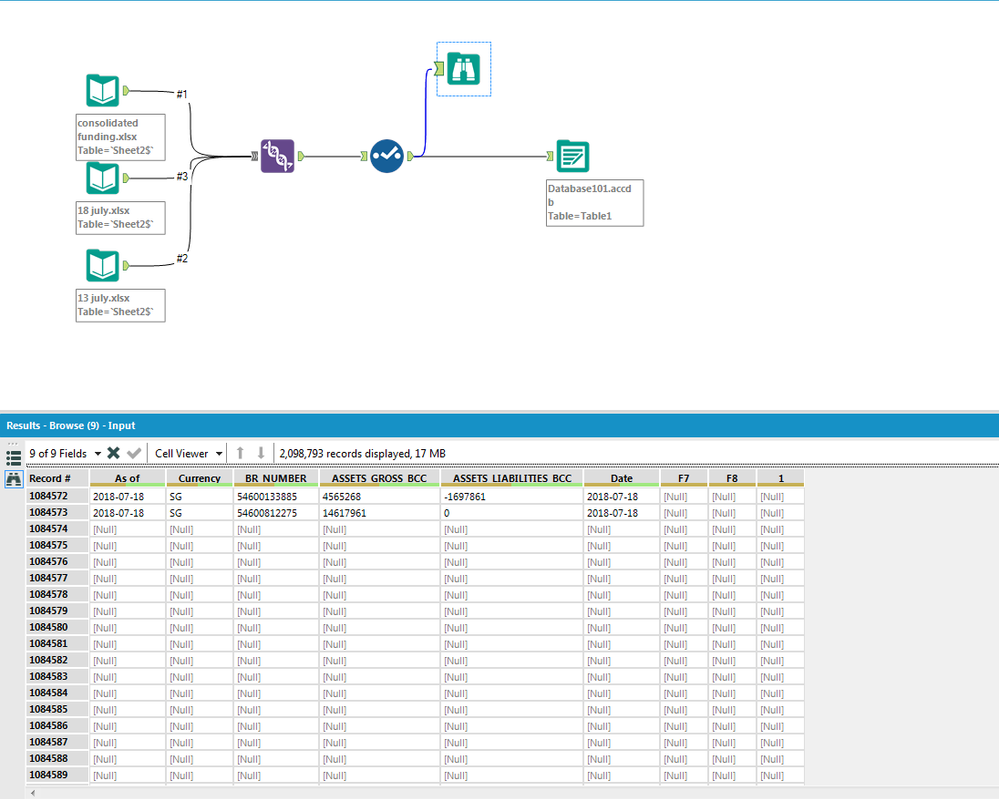Image resolution: width=999 pixels, height=799 pixels.
Task: Click the messages list icon in Results
Action: click(13, 457)
